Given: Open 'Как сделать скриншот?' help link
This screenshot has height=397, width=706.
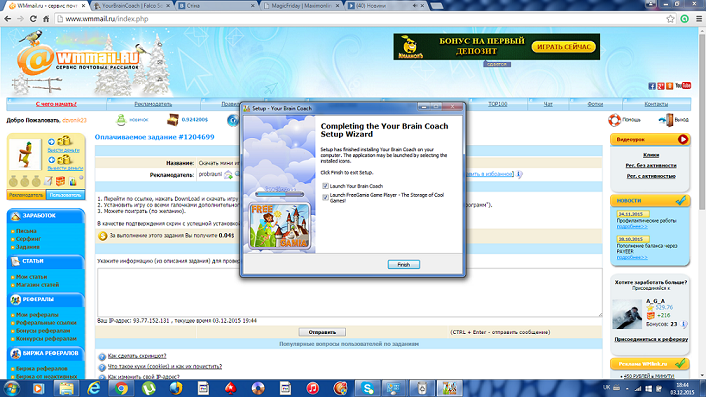Looking at the screenshot, I should tap(137, 356).
